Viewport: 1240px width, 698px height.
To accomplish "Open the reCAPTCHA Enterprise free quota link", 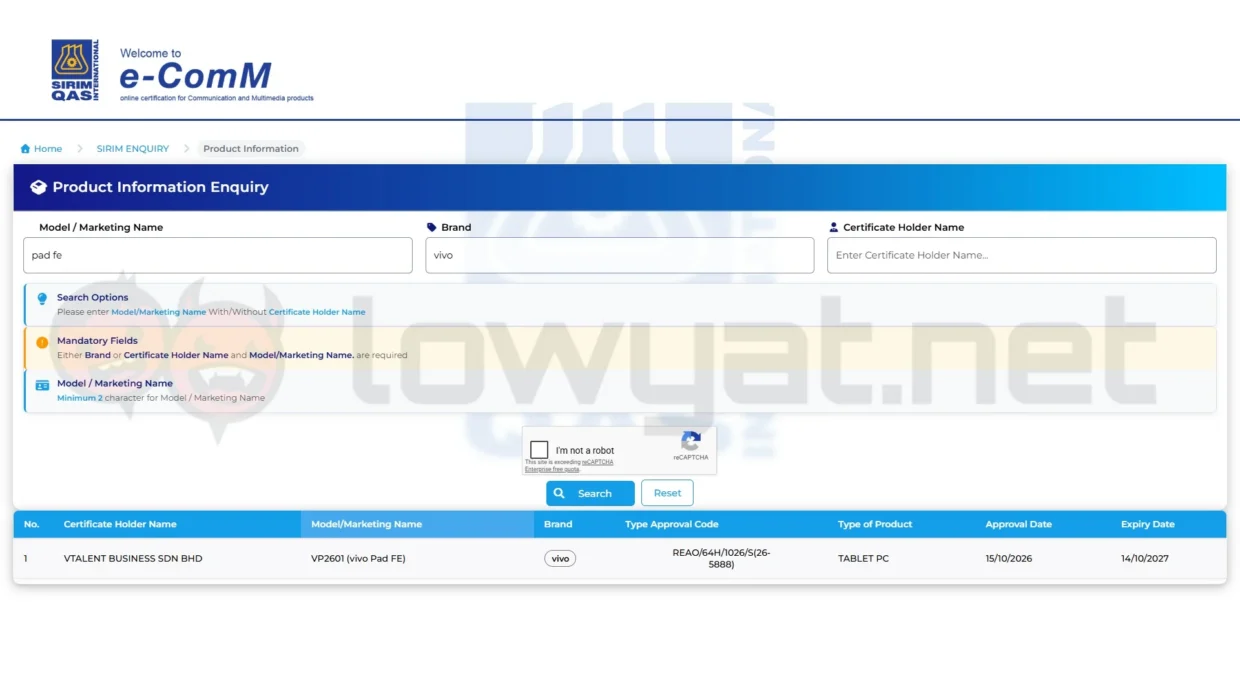I will (569, 466).
